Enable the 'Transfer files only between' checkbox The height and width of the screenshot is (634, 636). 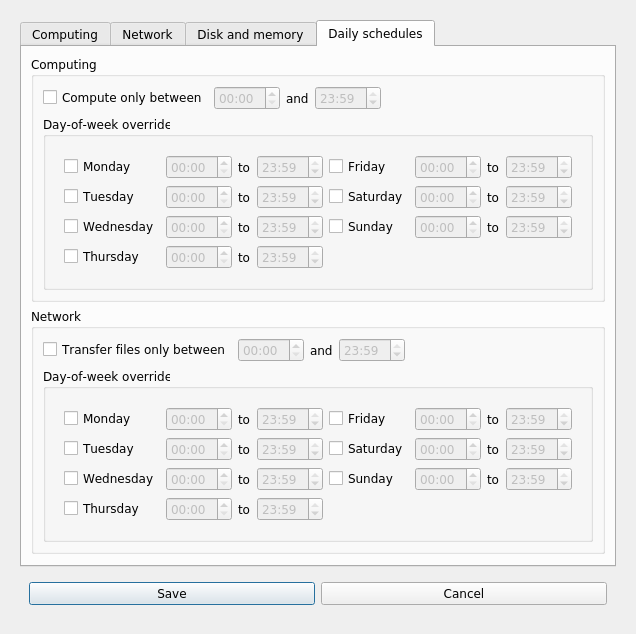click(50, 350)
